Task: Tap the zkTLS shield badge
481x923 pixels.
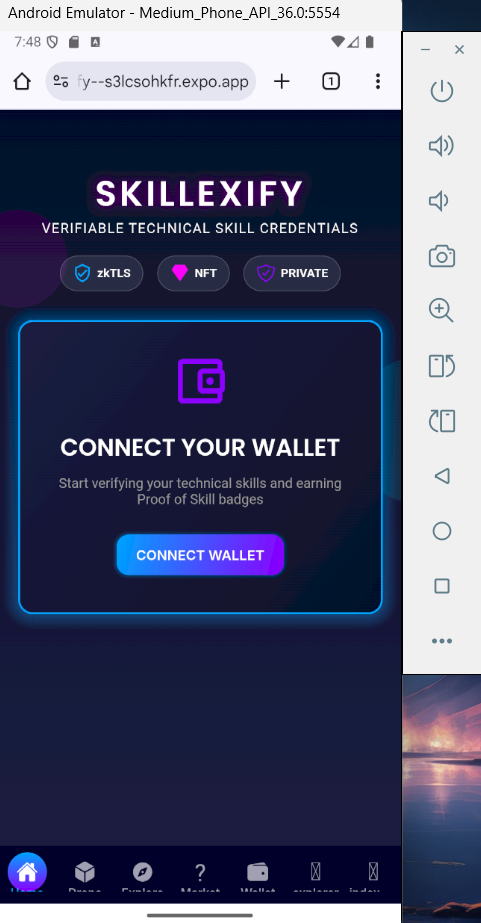Action: click(x=102, y=273)
